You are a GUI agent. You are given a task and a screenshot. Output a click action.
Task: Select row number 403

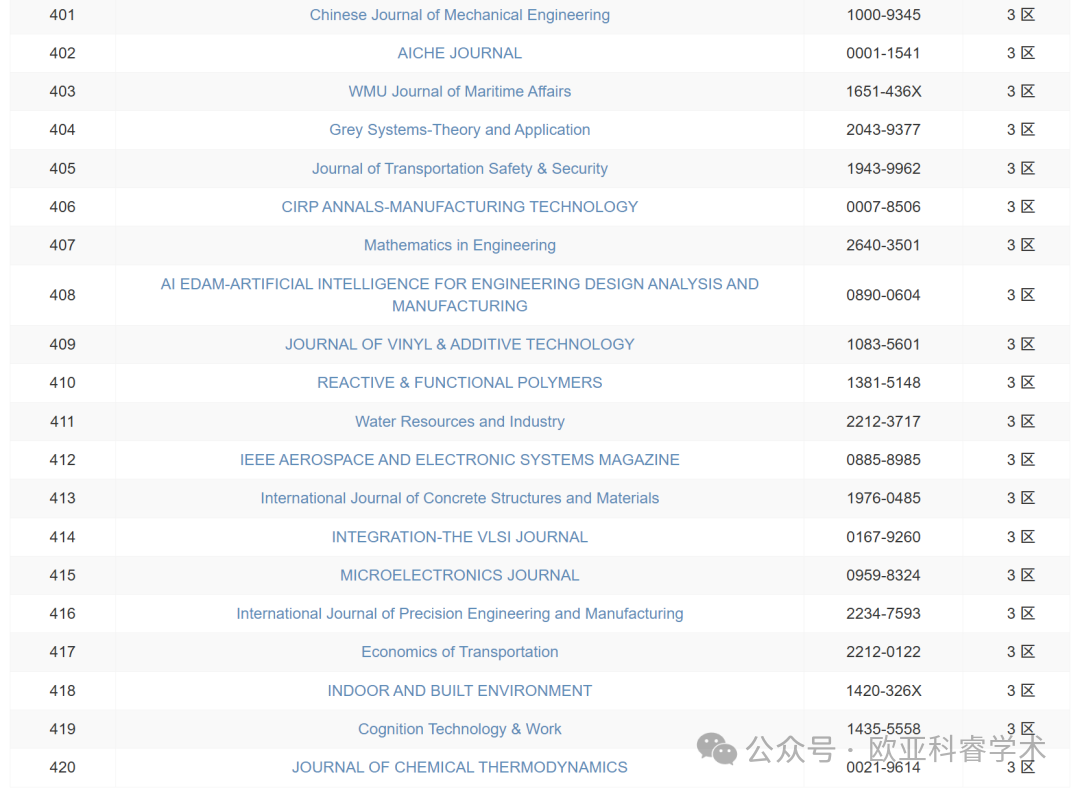coord(62,92)
